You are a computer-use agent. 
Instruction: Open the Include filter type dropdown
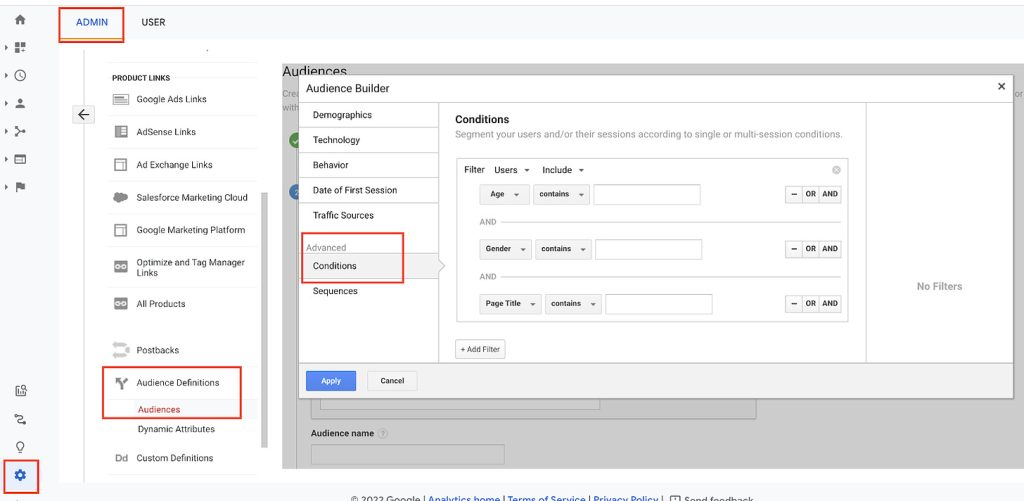(x=563, y=170)
